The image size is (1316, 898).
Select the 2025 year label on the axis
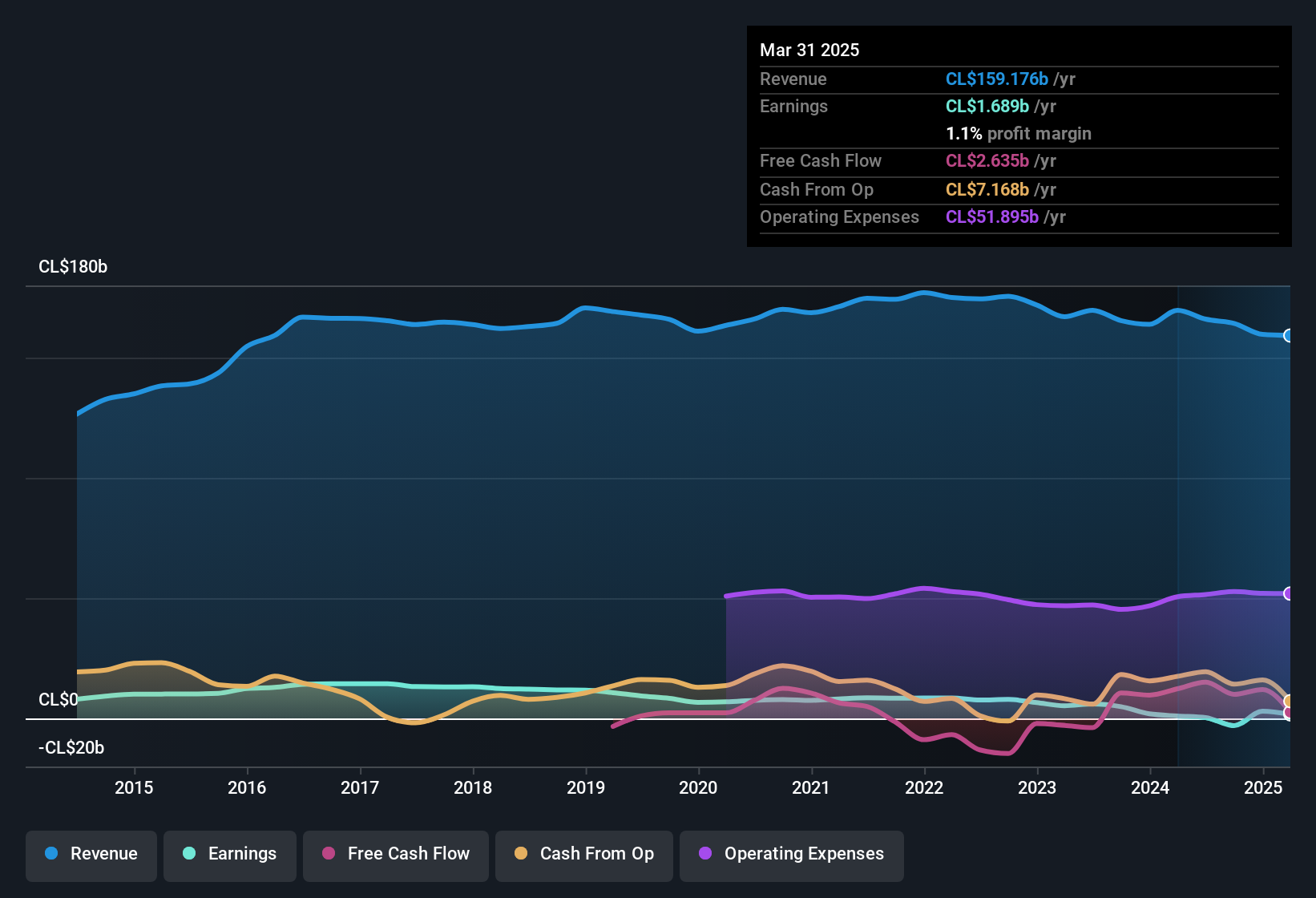[x=1264, y=788]
